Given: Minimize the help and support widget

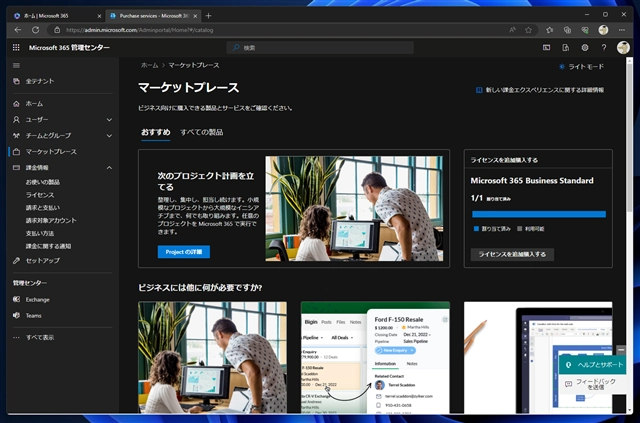Looking at the screenshot, I should [x=621, y=350].
